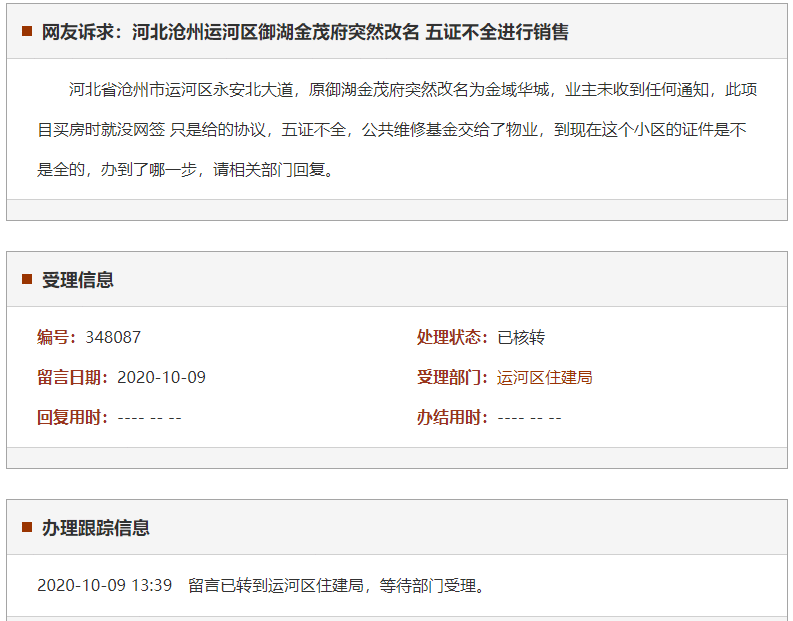Click the tracking message 留言已转到运河区住建局
The image size is (793, 621).
(336, 585)
